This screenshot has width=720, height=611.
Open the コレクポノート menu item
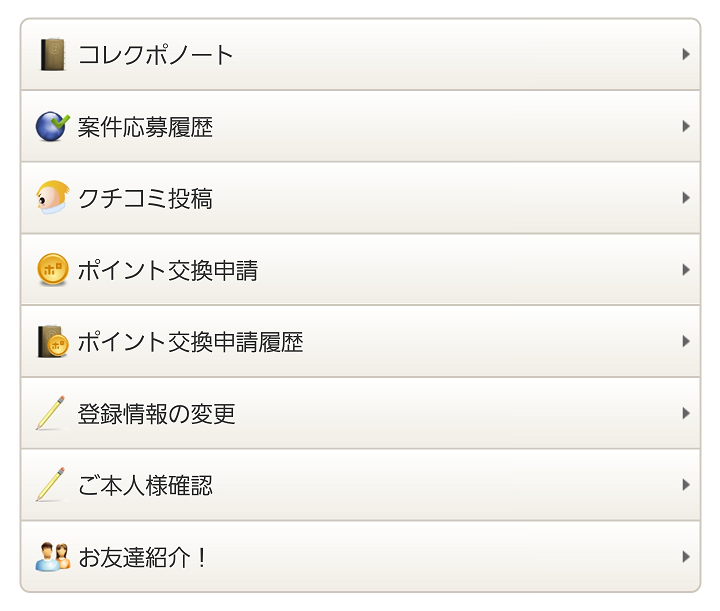pos(360,55)
